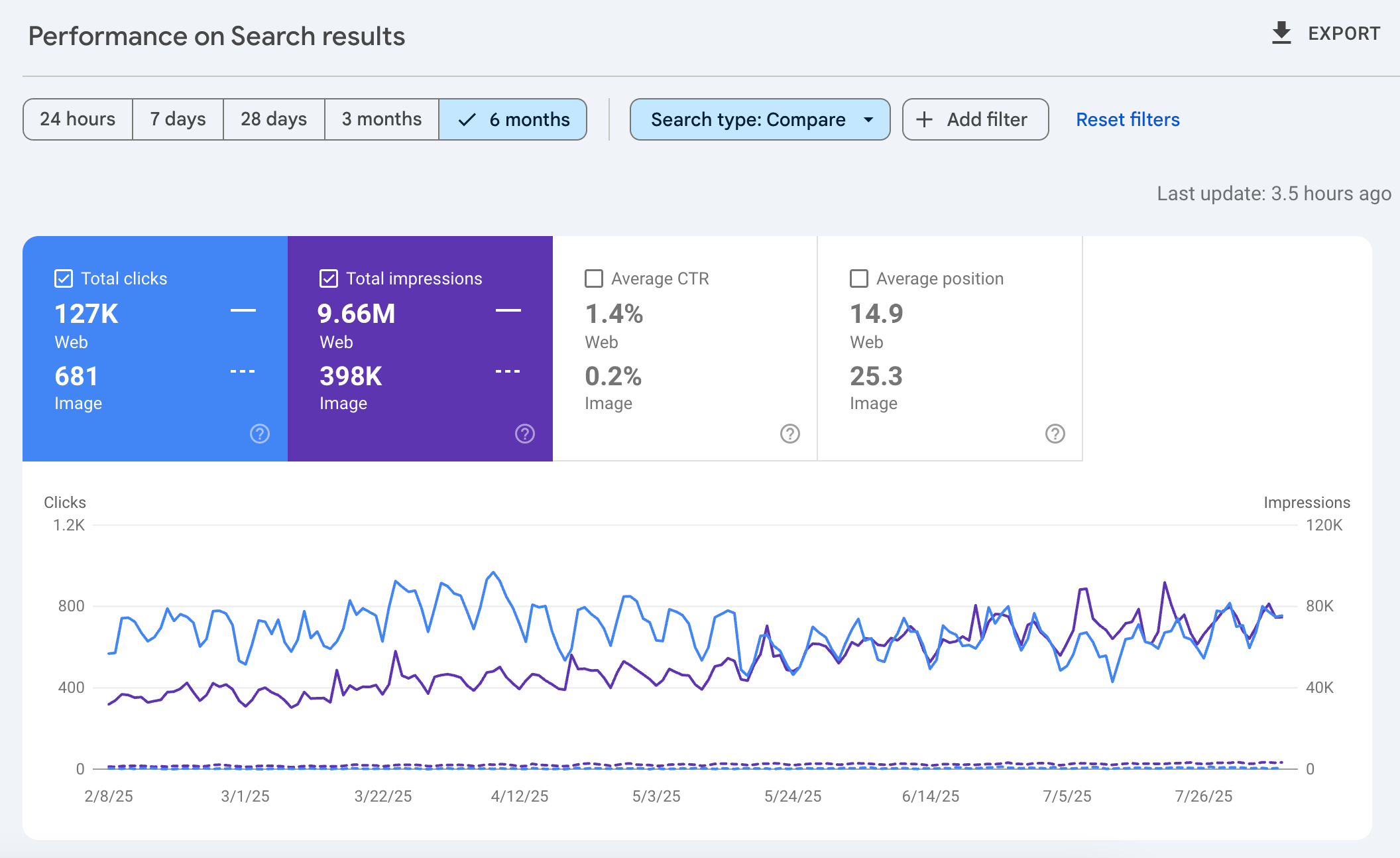The image size is (1400, 858).
Task: Click the 4/12/25 date on chart axis
Action: click(519, 796)
